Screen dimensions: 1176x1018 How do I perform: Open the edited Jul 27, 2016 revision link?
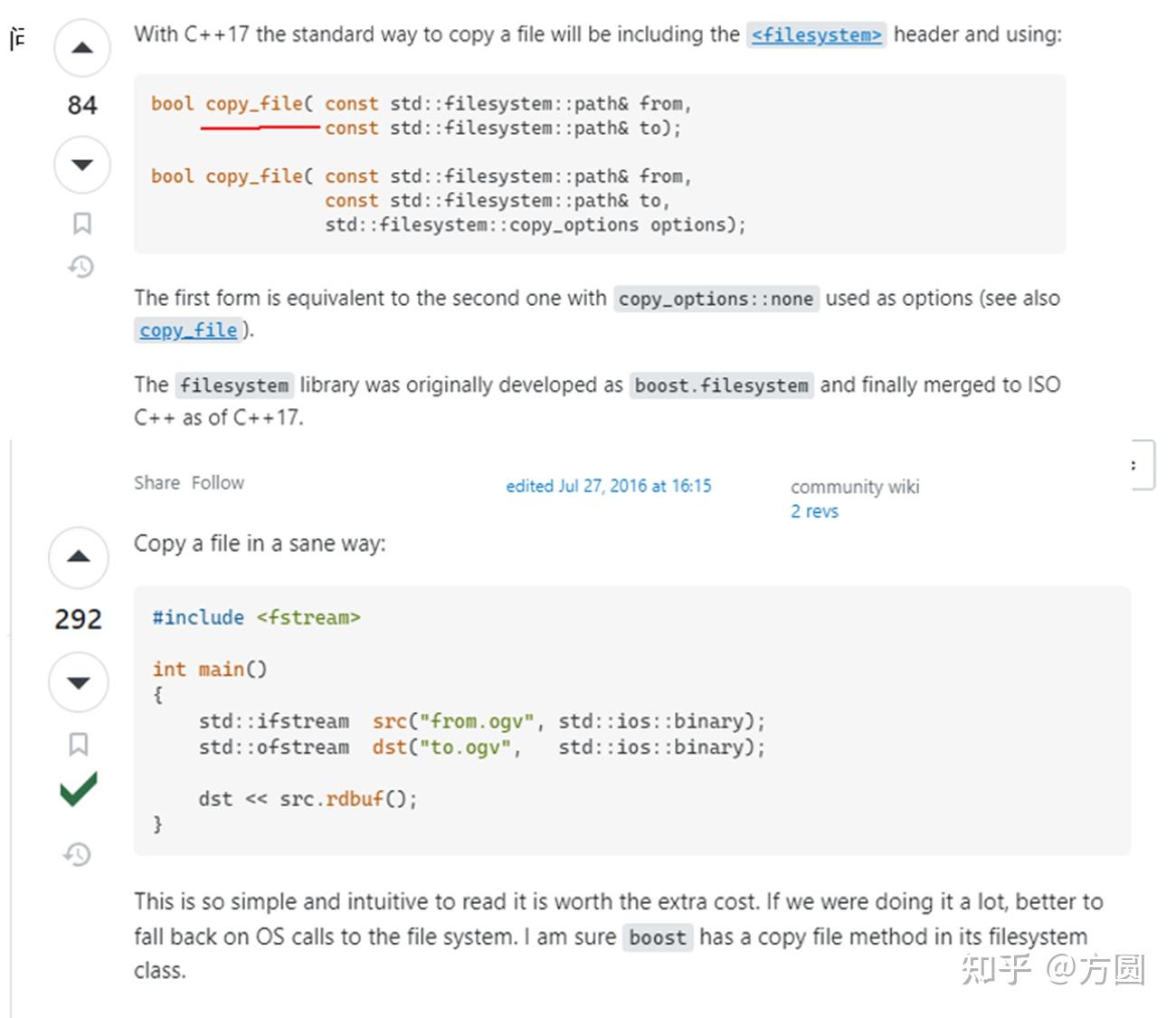(608, 486)
